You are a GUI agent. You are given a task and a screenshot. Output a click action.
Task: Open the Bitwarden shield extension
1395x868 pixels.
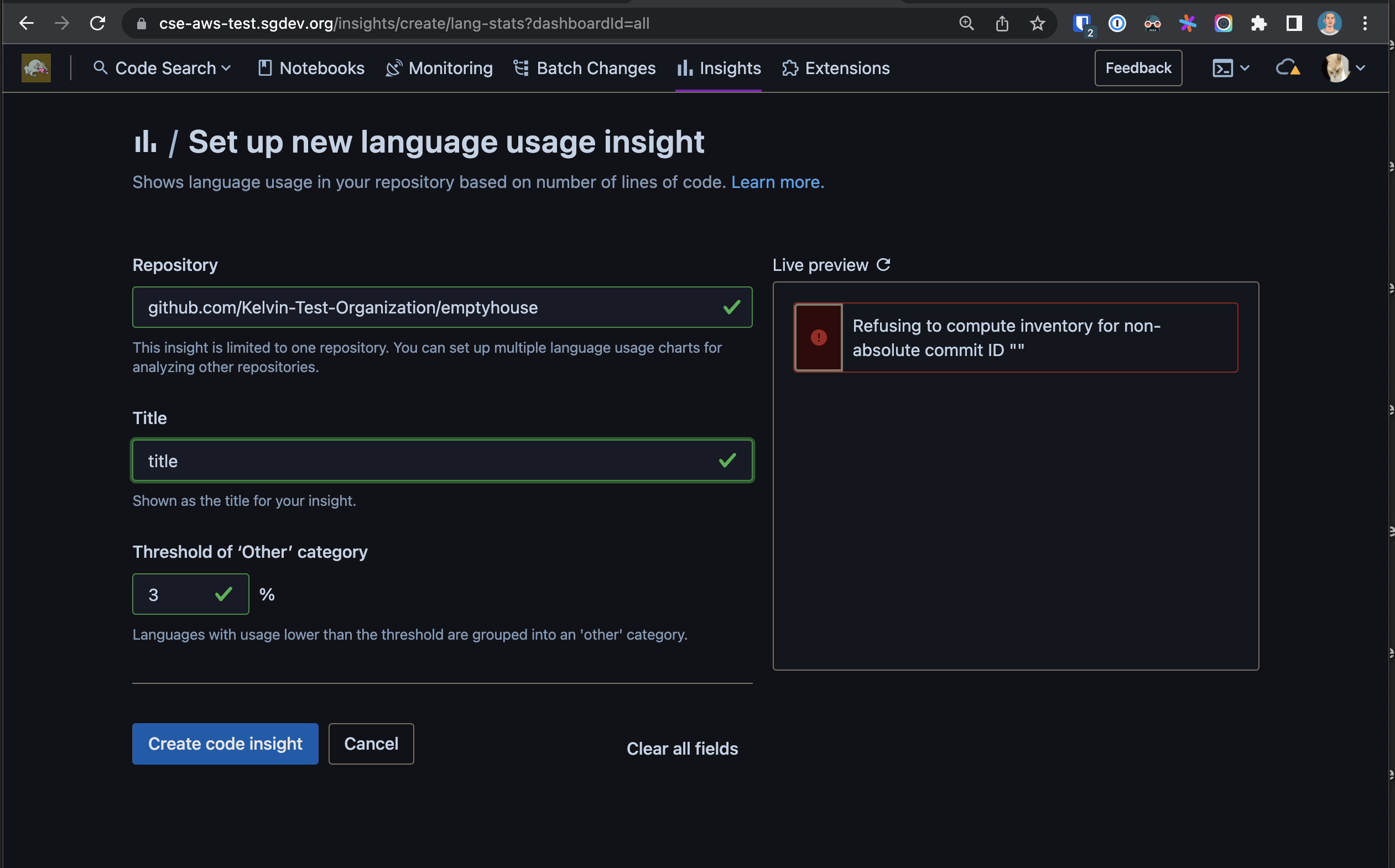[x=1082, y=24]
